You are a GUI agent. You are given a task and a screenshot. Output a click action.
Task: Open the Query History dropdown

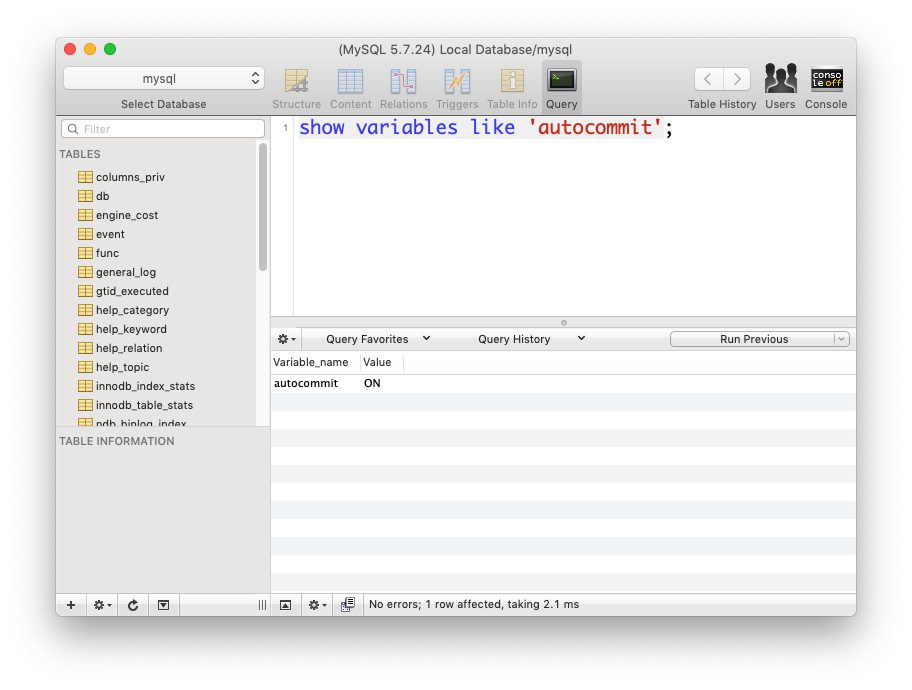click(x=531, y=339)
